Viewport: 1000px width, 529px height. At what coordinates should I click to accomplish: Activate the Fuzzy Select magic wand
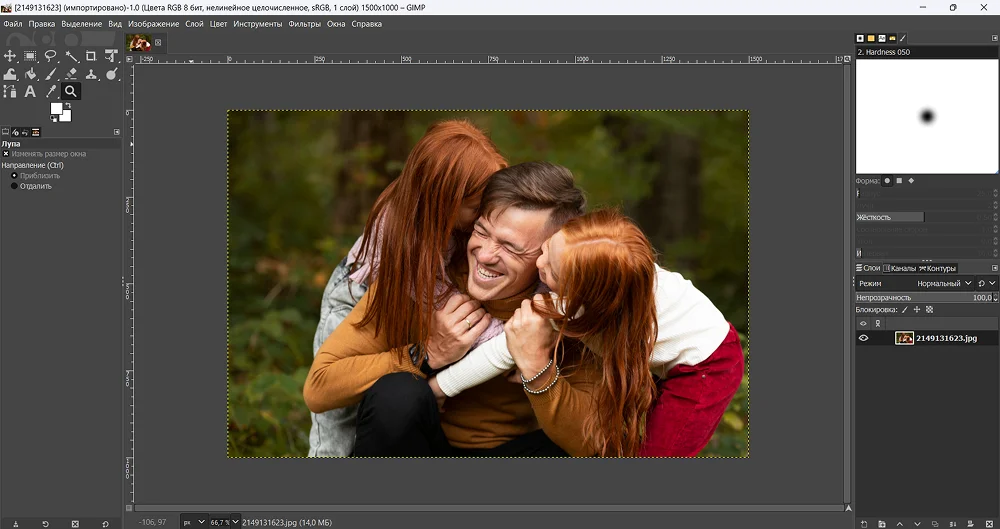pyautogui.click(x=71, y=56)
